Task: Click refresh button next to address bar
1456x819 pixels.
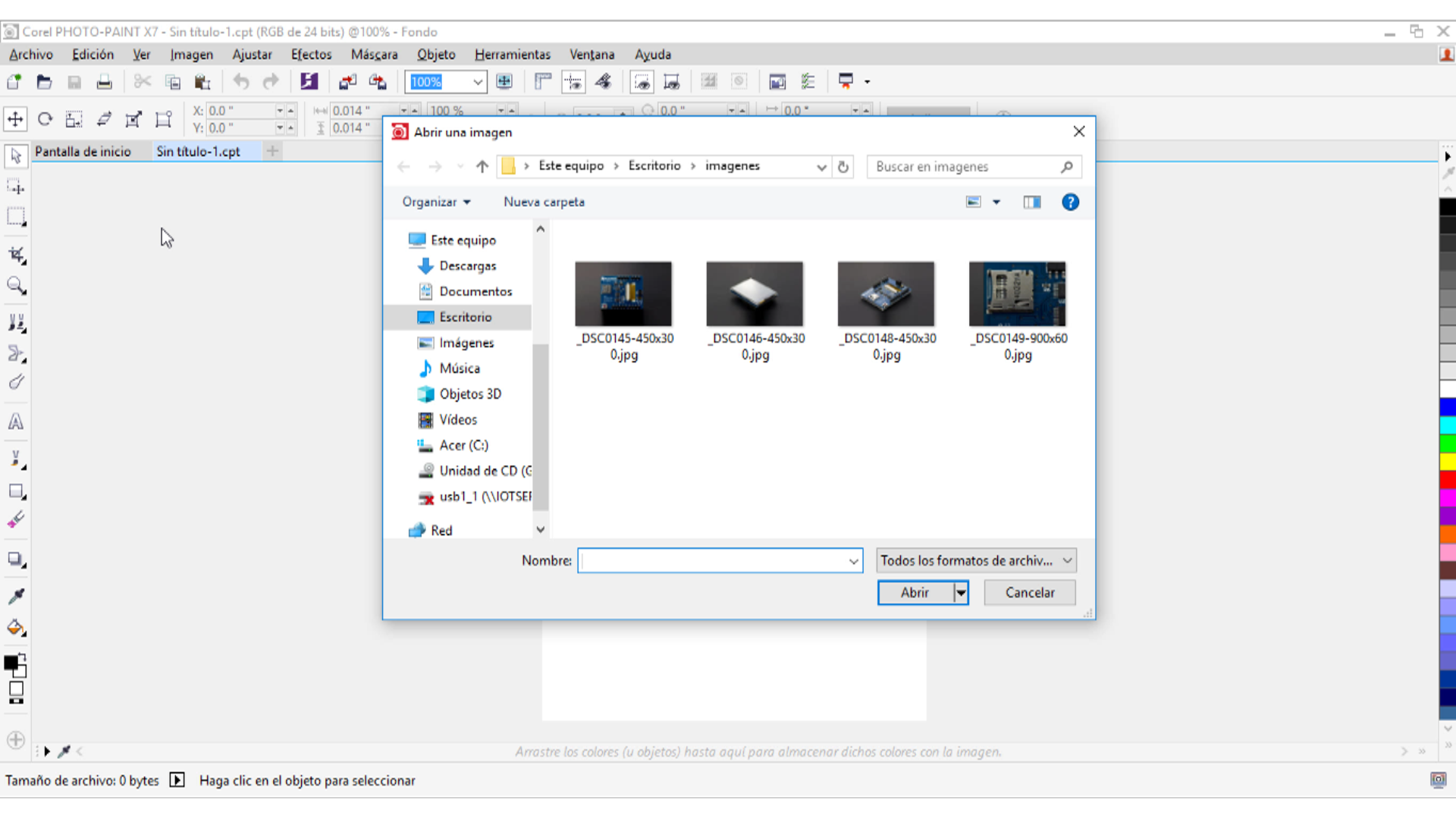Action: (x=843, y=166)
